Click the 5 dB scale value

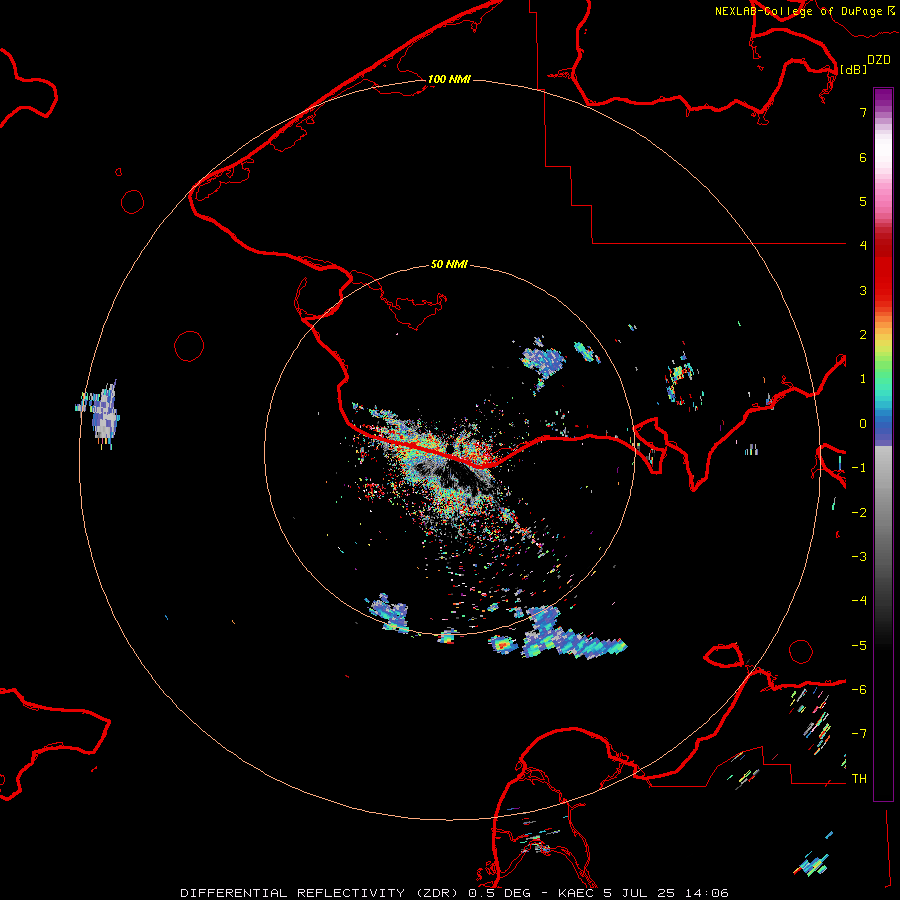pos(863,201)
